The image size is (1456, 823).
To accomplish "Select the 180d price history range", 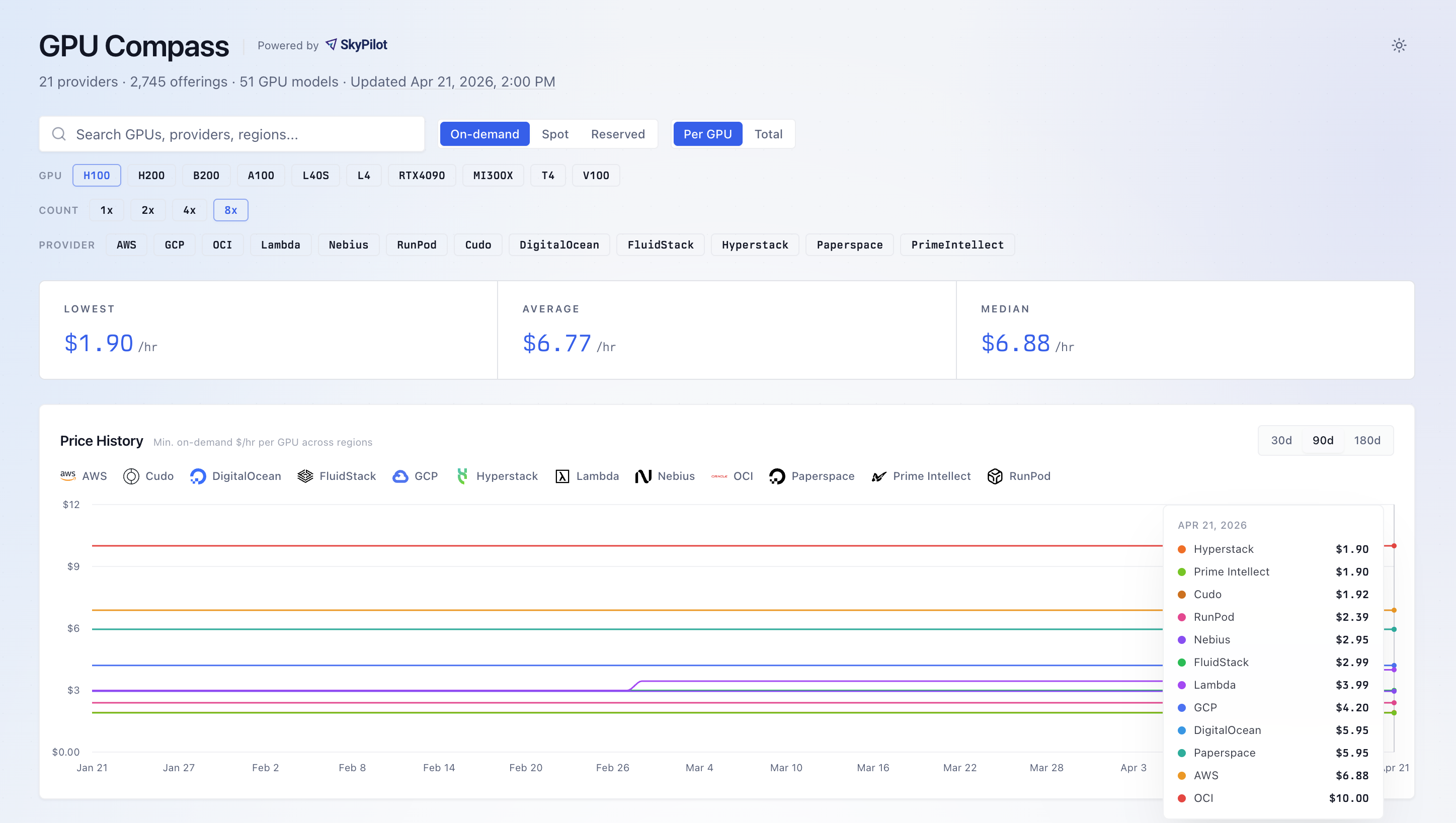I will pos(1366,440).
